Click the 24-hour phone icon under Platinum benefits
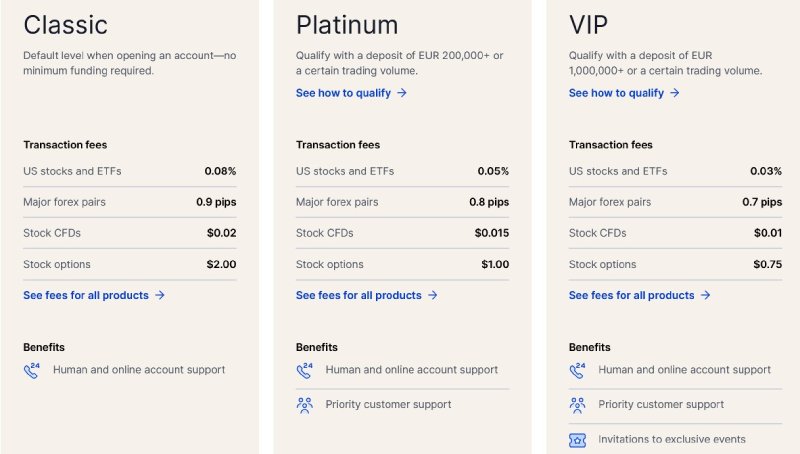 (x=305, y=370)
